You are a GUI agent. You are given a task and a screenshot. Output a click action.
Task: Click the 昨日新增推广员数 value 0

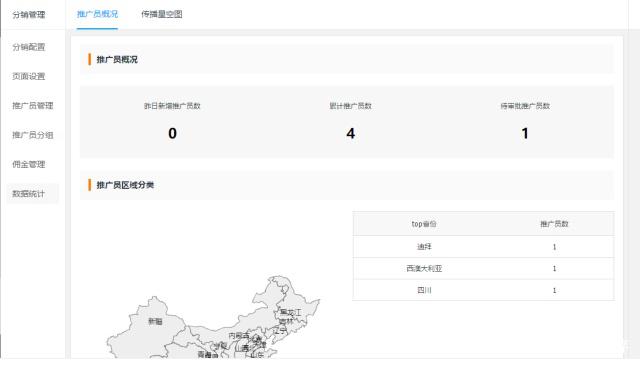point(172,134)
